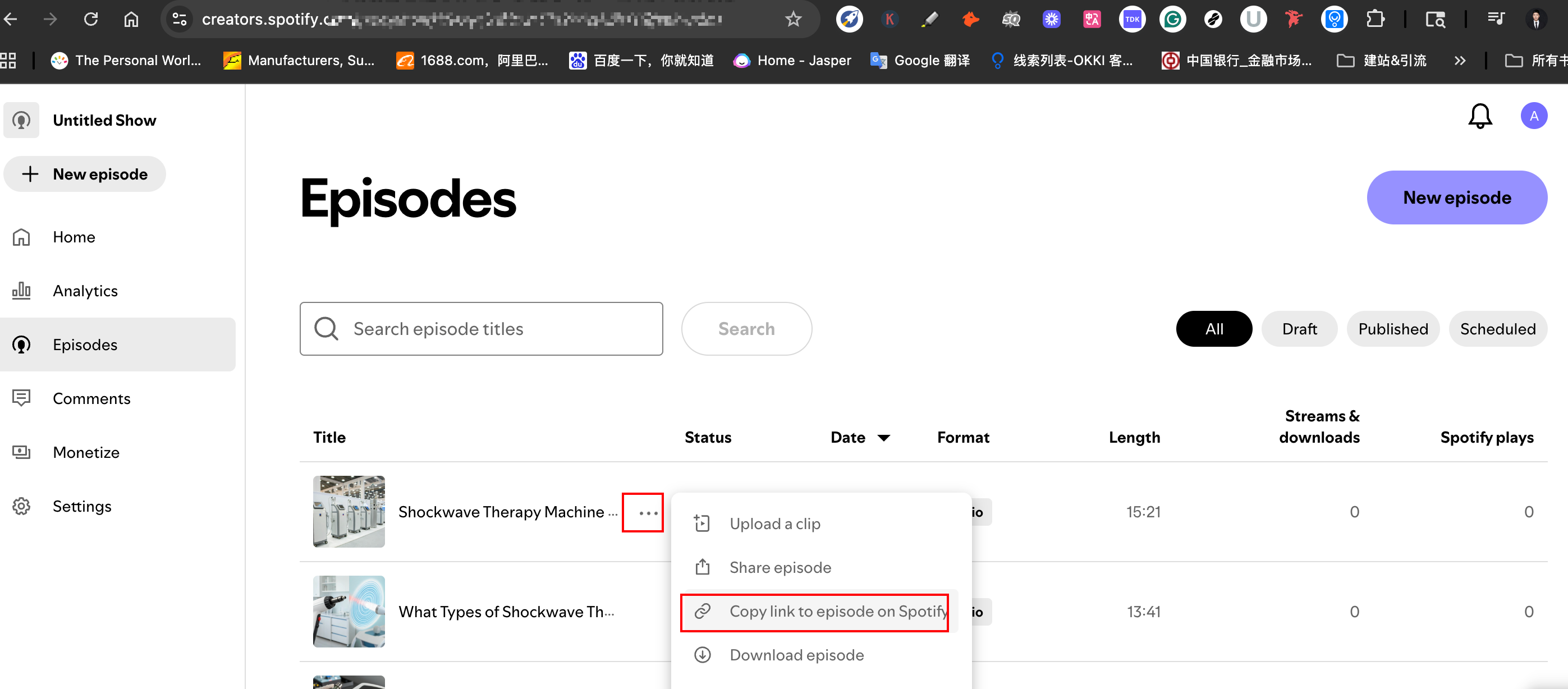Click the Search episode titles field
The height and width of the screenshot is (689, 1568).
(x=481, y=329)
